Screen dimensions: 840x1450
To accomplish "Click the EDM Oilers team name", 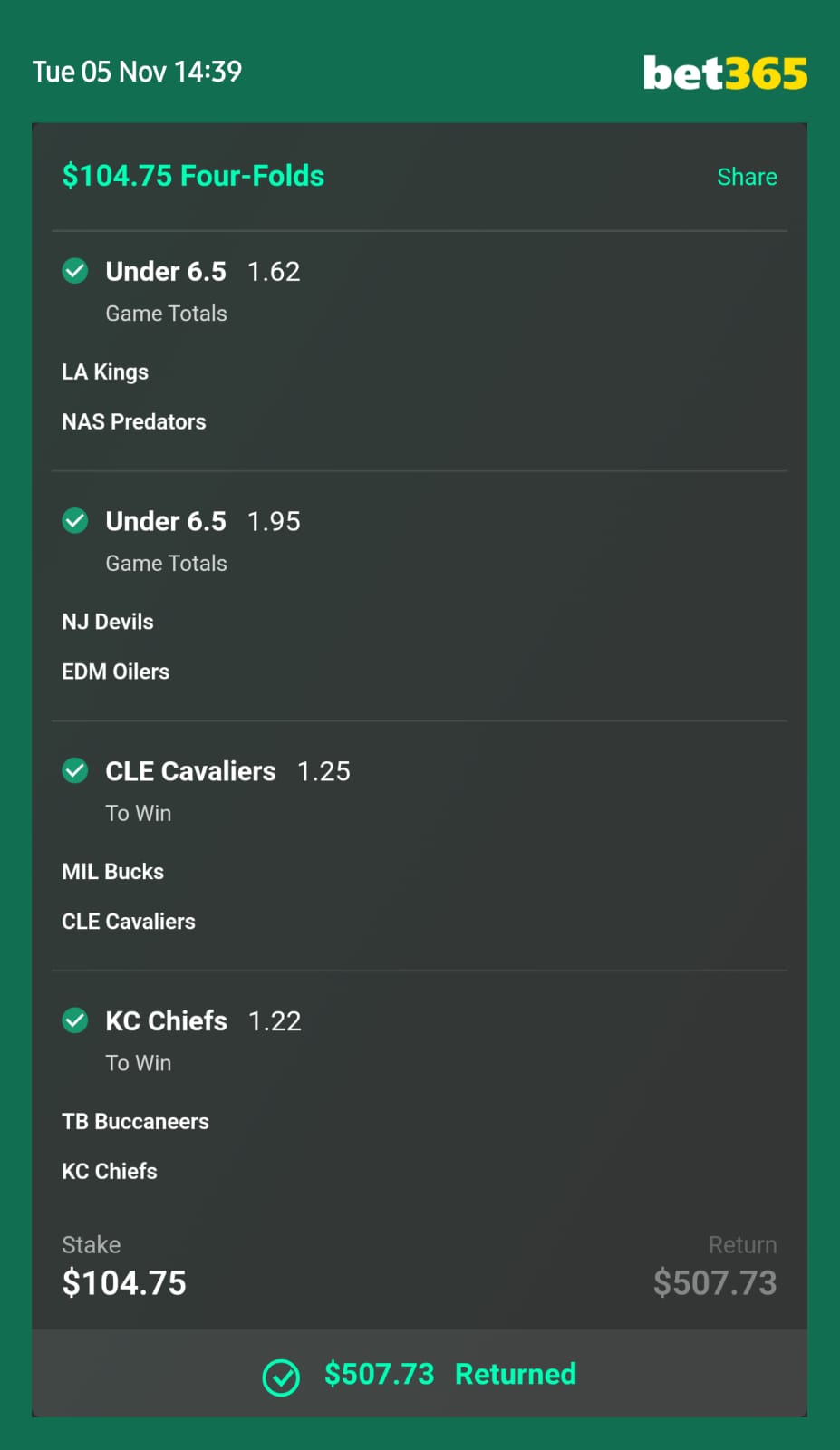I will click(116, 672).
